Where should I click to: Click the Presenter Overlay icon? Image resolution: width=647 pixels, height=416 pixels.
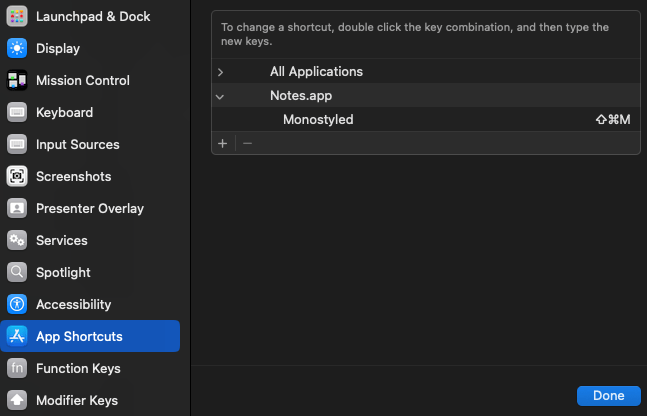point(17,208)
